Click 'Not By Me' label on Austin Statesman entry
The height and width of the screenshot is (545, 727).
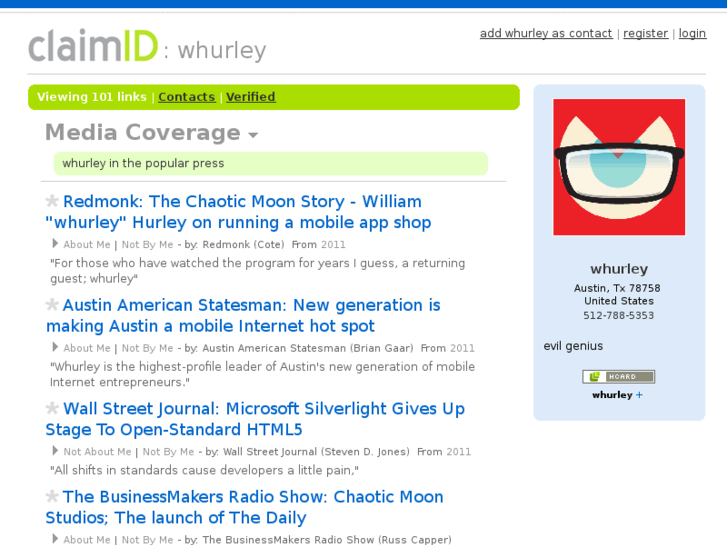pyautogui.click(x=147, y=348)
